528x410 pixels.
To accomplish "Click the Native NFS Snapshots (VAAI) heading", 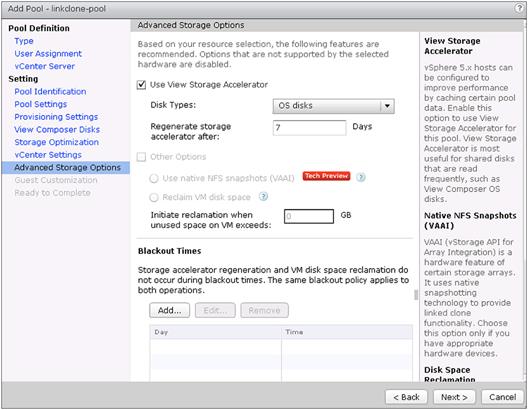I will click(470, 220).
